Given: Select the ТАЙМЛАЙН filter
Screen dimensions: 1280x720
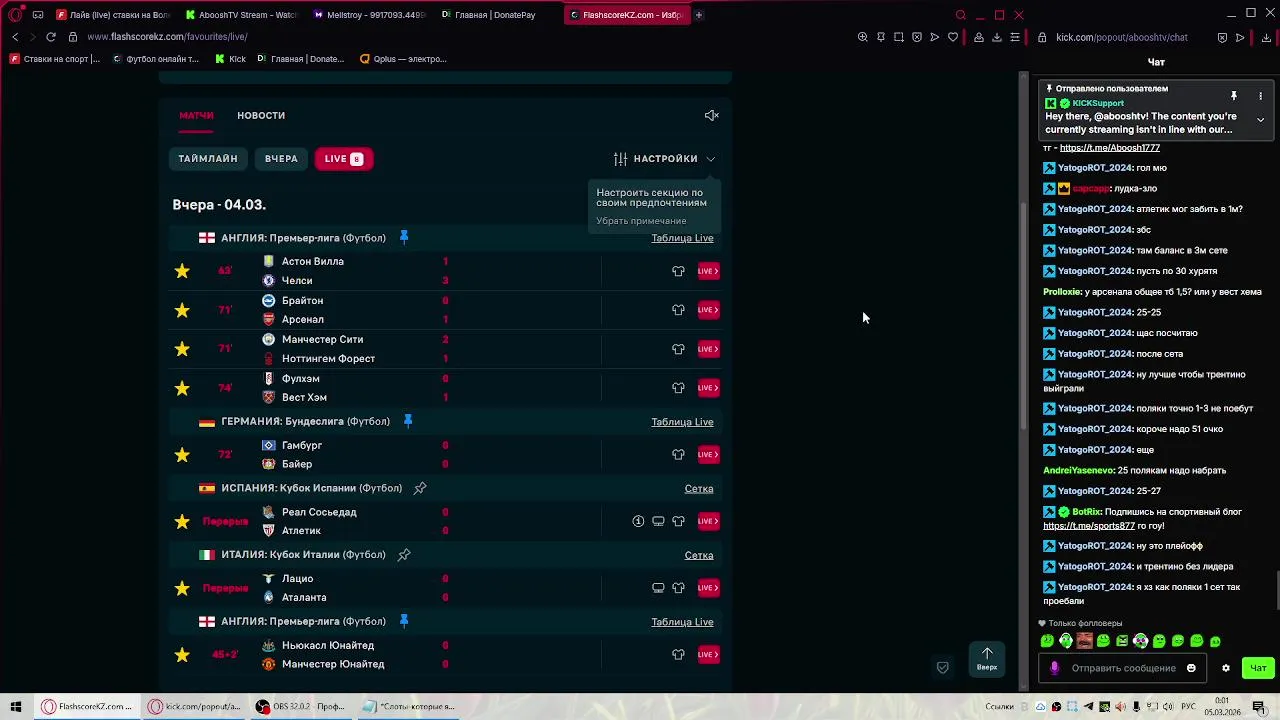Looking at the screenshot, I should [208, 158].
